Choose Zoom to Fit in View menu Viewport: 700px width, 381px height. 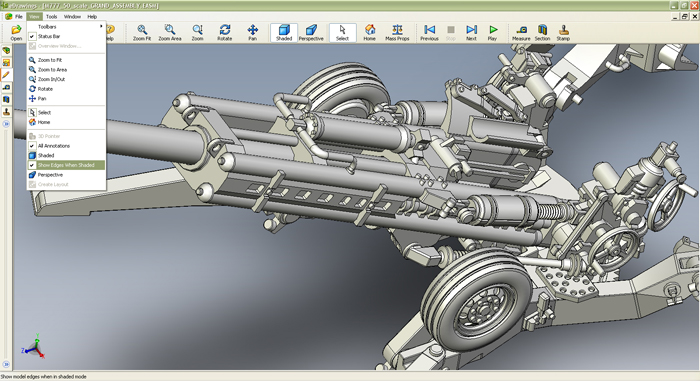66,60
